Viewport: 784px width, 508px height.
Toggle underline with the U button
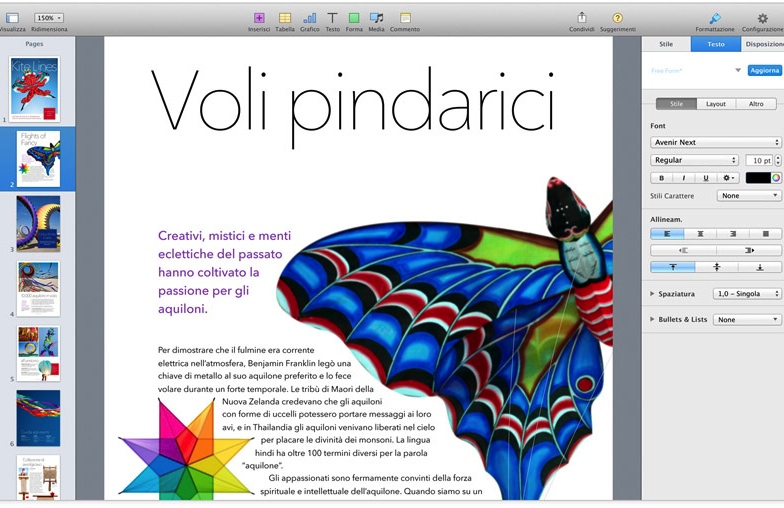point(706,178)
